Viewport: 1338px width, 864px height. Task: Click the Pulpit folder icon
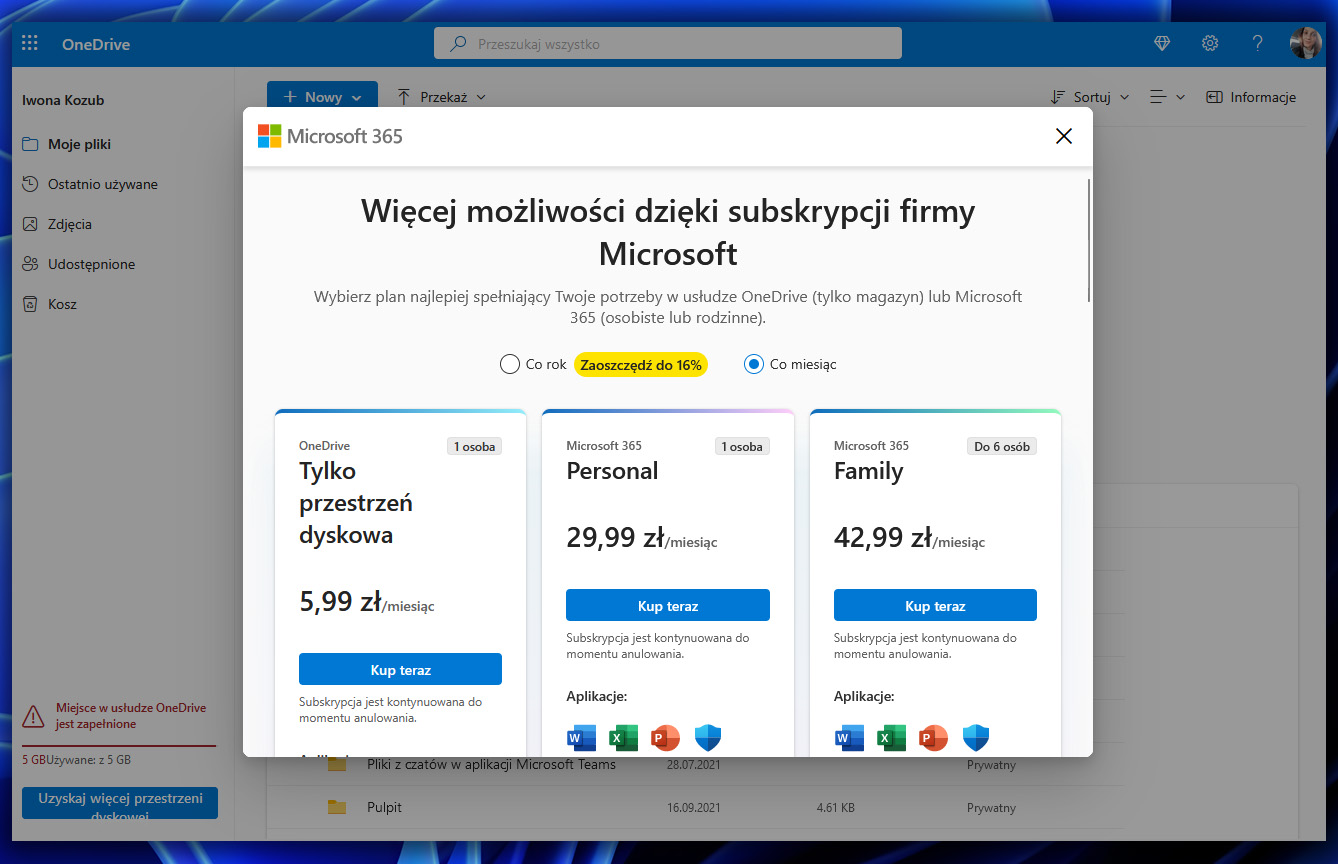coord(337,807)
